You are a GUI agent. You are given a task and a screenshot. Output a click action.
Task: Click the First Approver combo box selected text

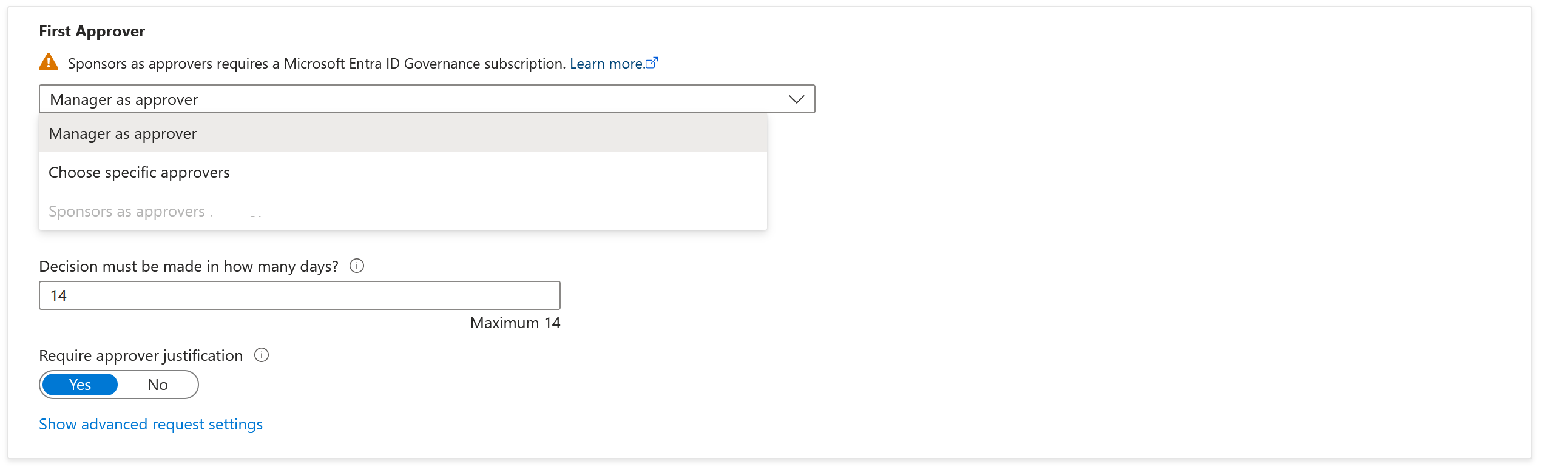click(124, 99)
